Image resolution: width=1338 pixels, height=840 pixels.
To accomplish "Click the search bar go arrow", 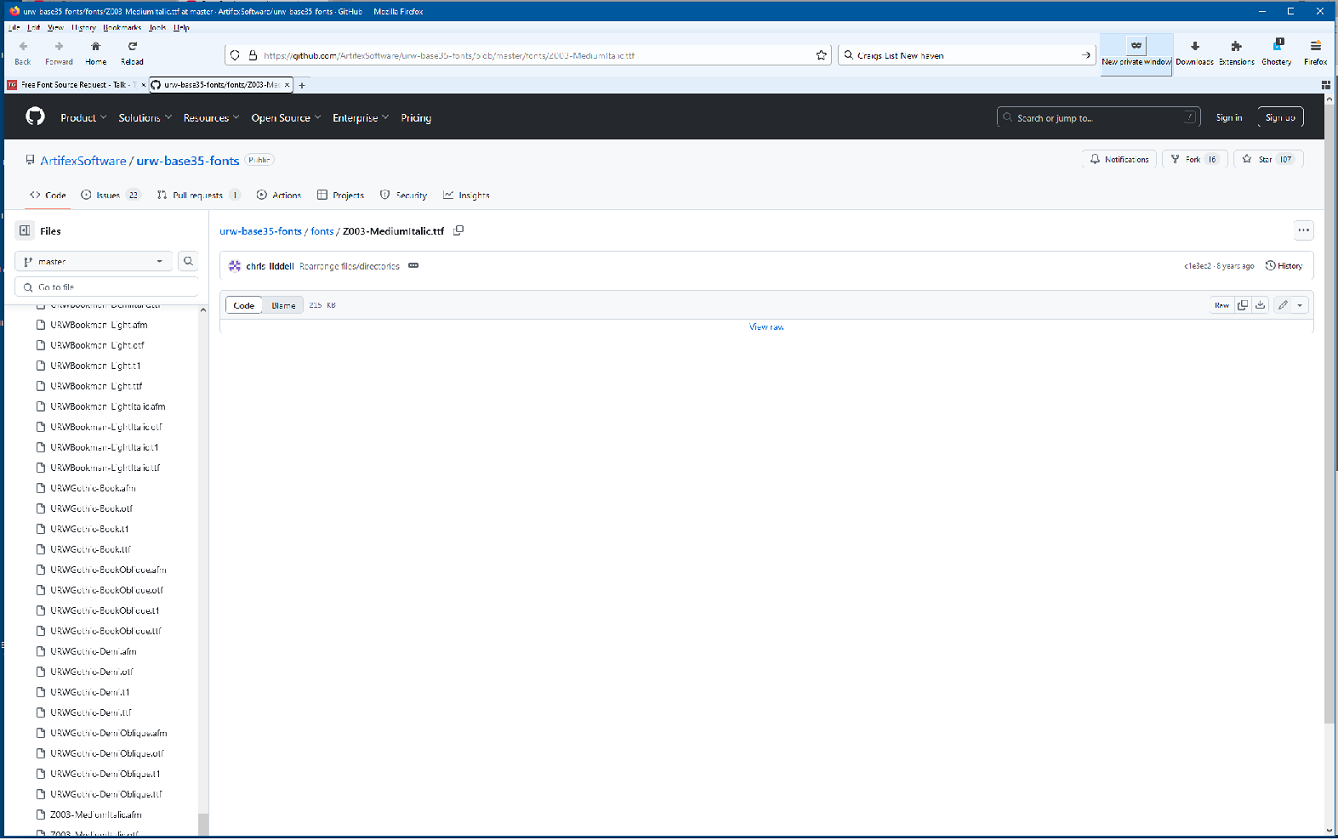I will pos(1086,56).
